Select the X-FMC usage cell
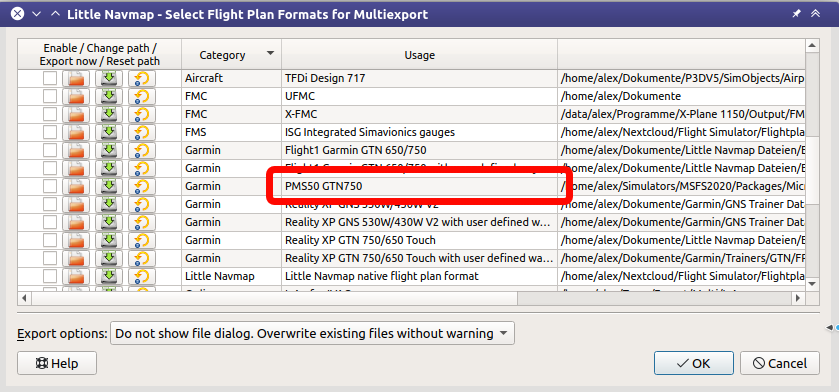 (x=420, y=114)
